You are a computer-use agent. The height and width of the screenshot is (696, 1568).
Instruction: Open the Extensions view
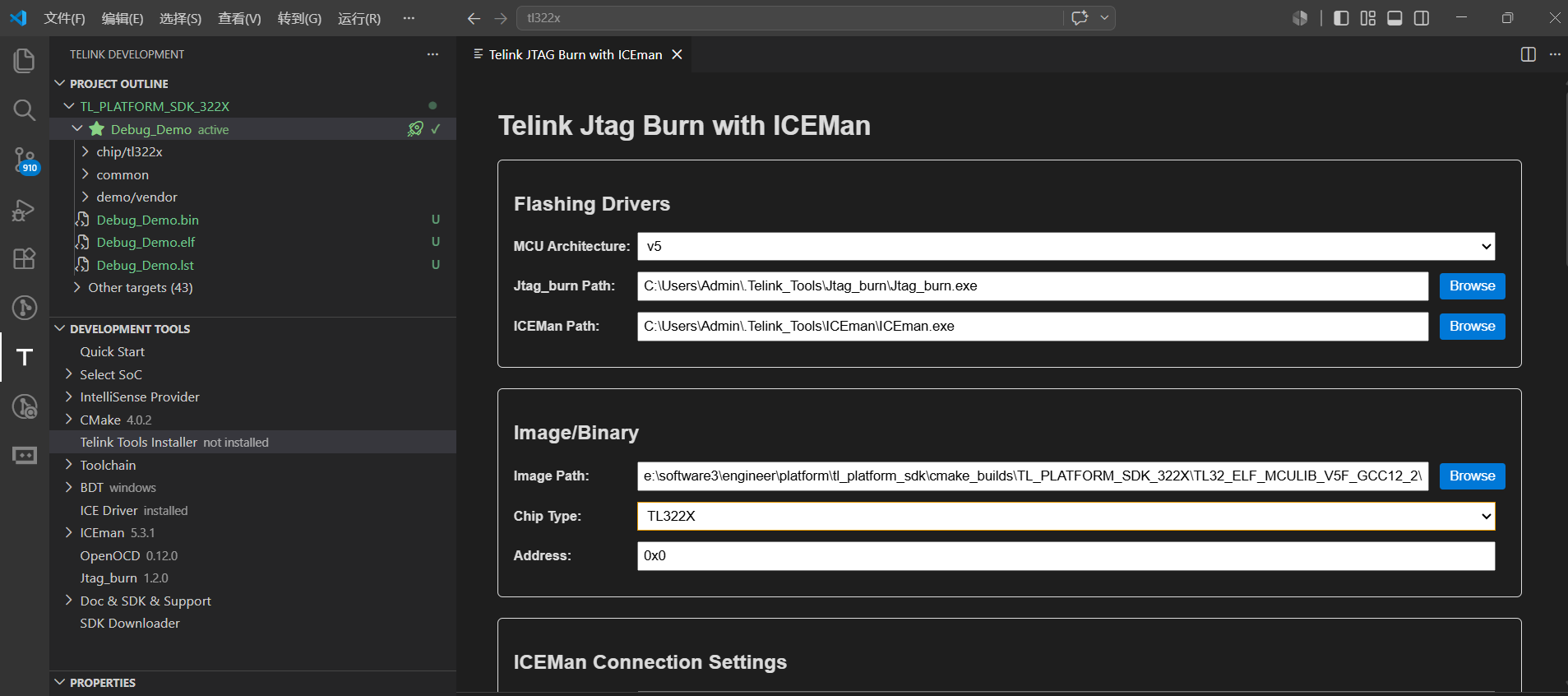[25, 258]
